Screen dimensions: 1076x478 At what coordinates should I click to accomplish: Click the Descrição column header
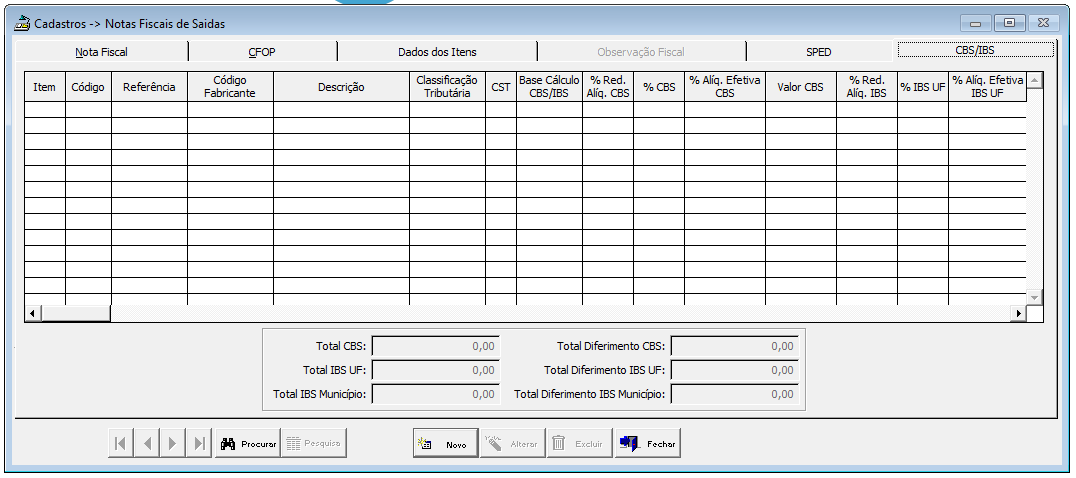coord(341,88)
